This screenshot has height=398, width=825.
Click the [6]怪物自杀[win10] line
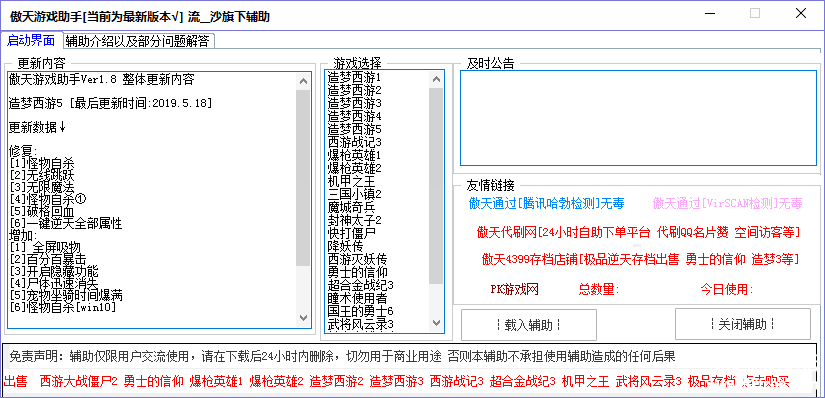62,307
